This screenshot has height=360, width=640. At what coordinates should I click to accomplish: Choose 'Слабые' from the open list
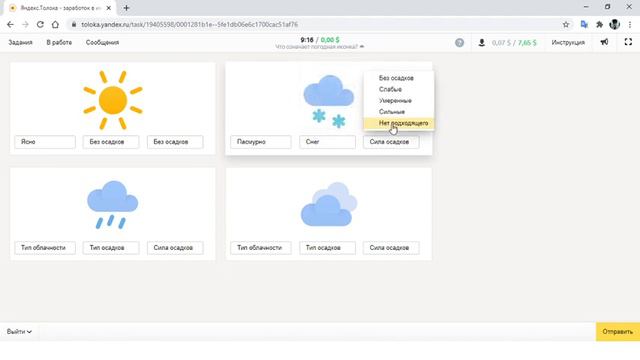pyautogui.click(x=399, y=89)
